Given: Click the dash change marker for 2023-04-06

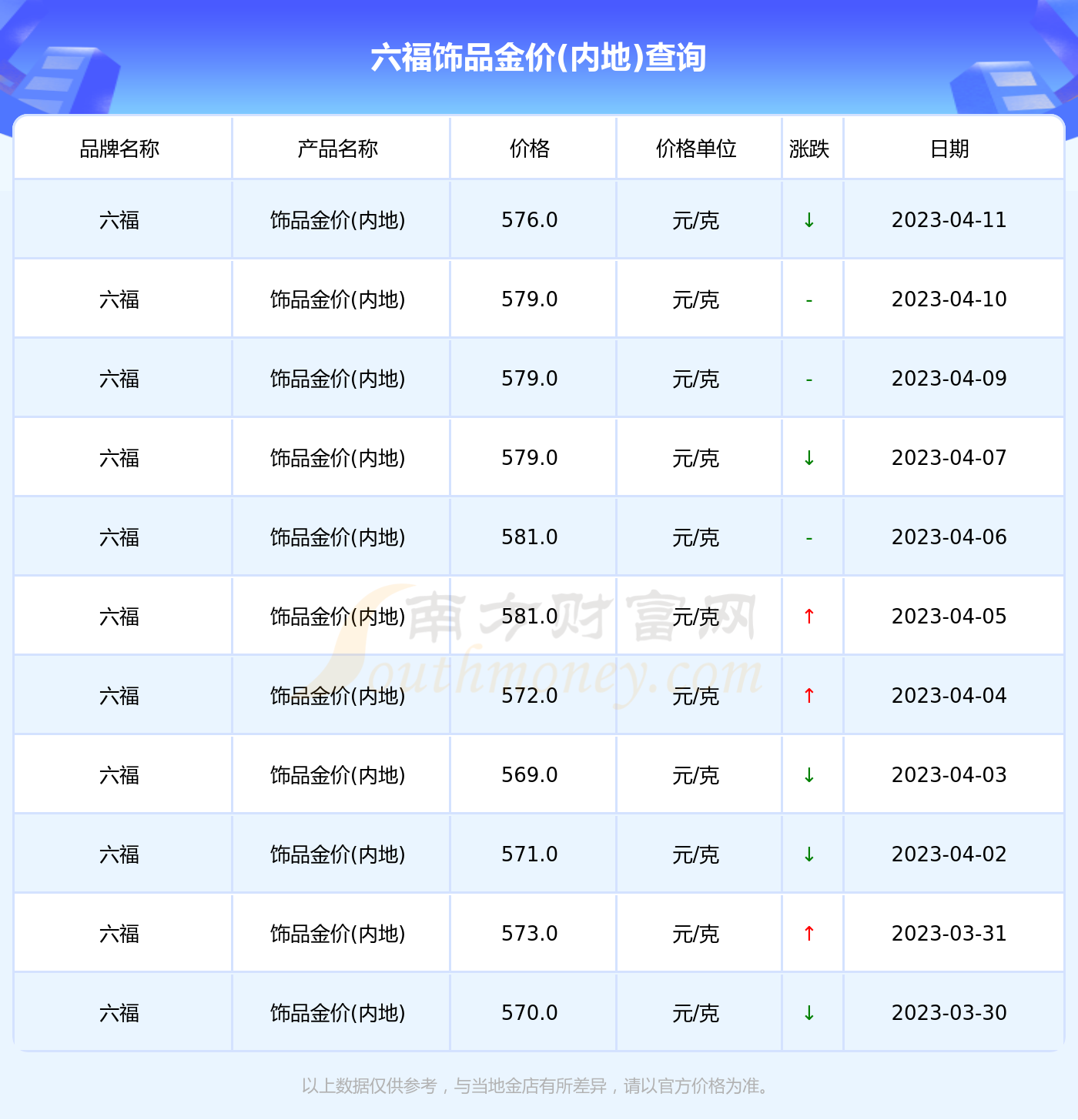Looking at the screenshot, I should [x=809, y=539].
